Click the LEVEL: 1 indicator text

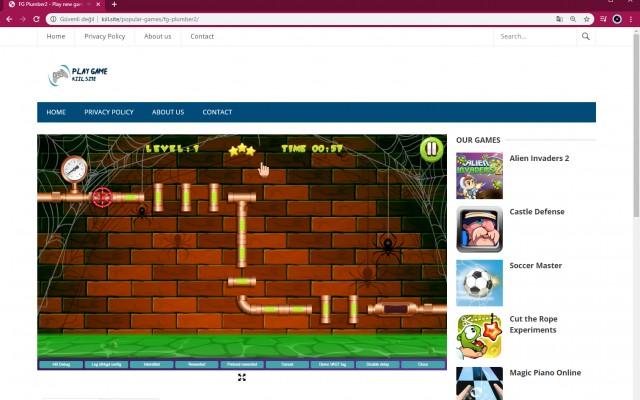(173, 149)
